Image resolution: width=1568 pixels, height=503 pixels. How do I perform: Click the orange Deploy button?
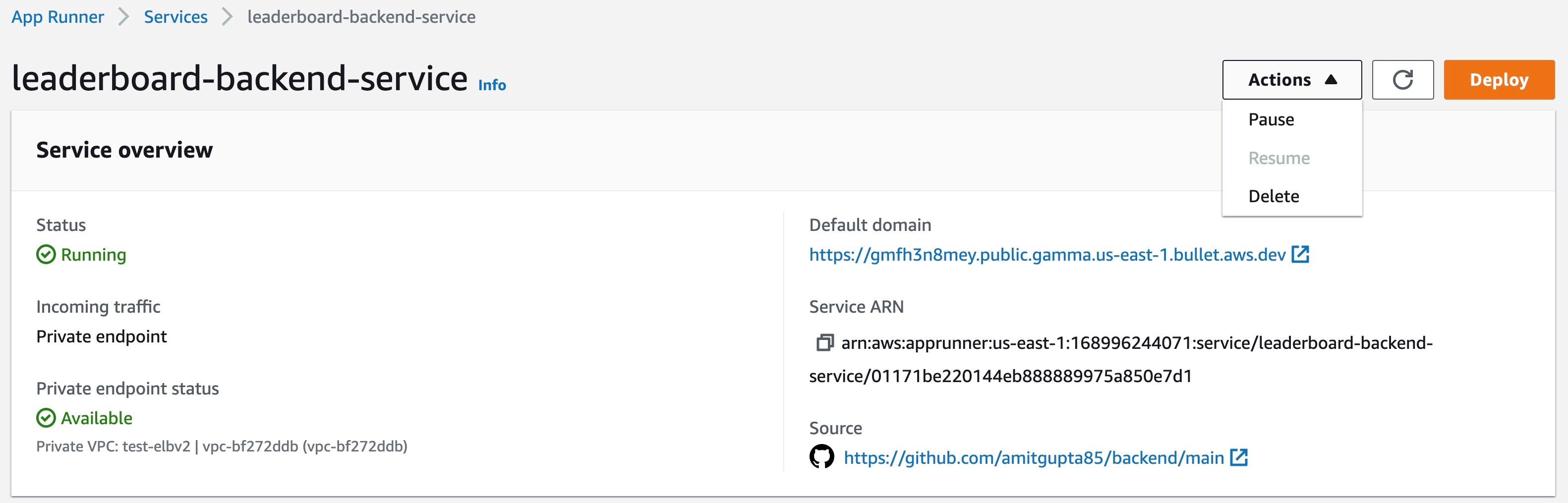tap(1499, 80)
